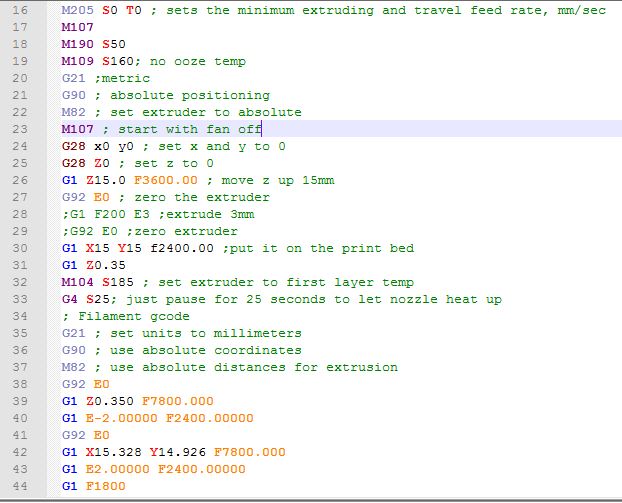622x503 pixels.
Task: Click the ';metric' comment on line 20
Action: 122,78
